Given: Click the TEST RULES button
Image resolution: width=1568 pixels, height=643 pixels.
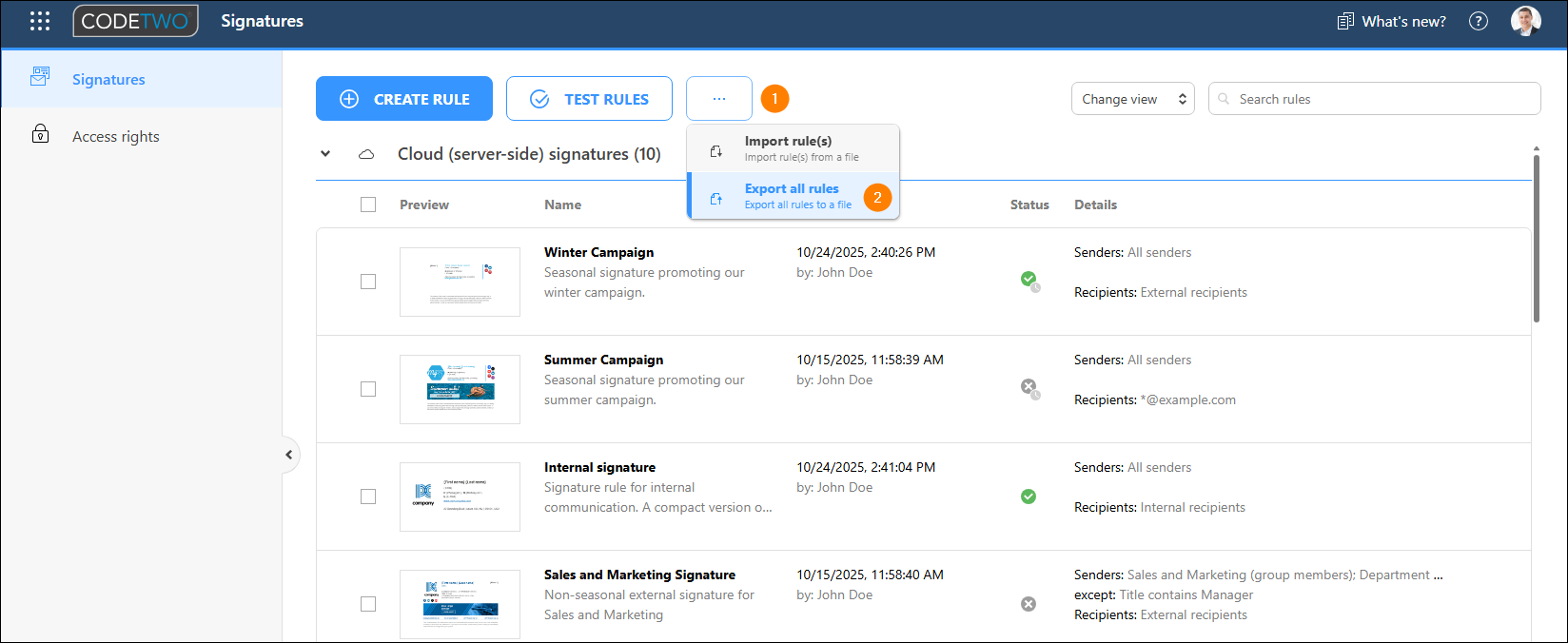Looking at the screenshot, I should pos(589,99).
